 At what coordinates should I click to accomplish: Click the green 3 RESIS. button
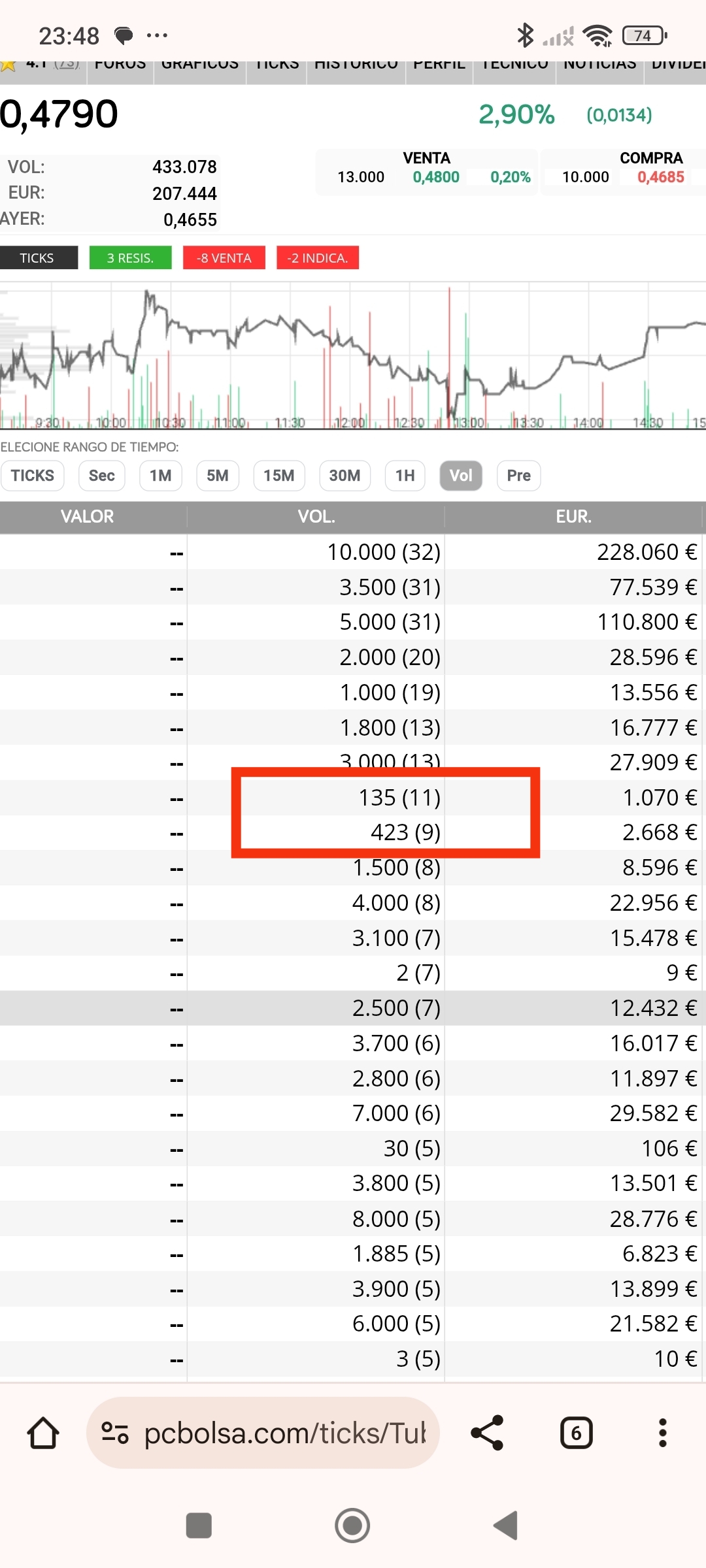(x=131, y=257)
